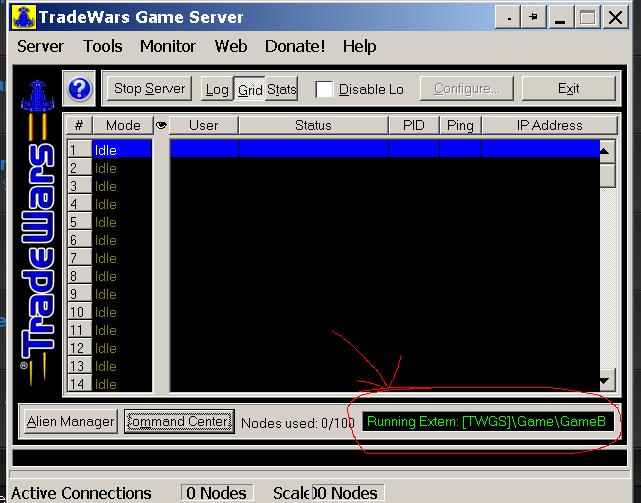Click the eye icon column header
641x503 pixels.
(x=161, y=125)
